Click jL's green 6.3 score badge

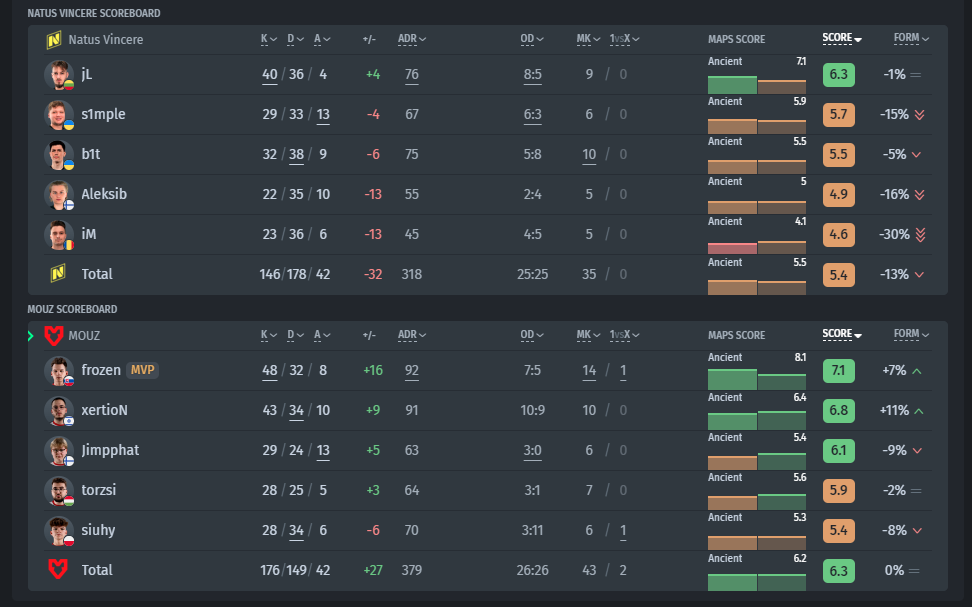tap(839, 74)
